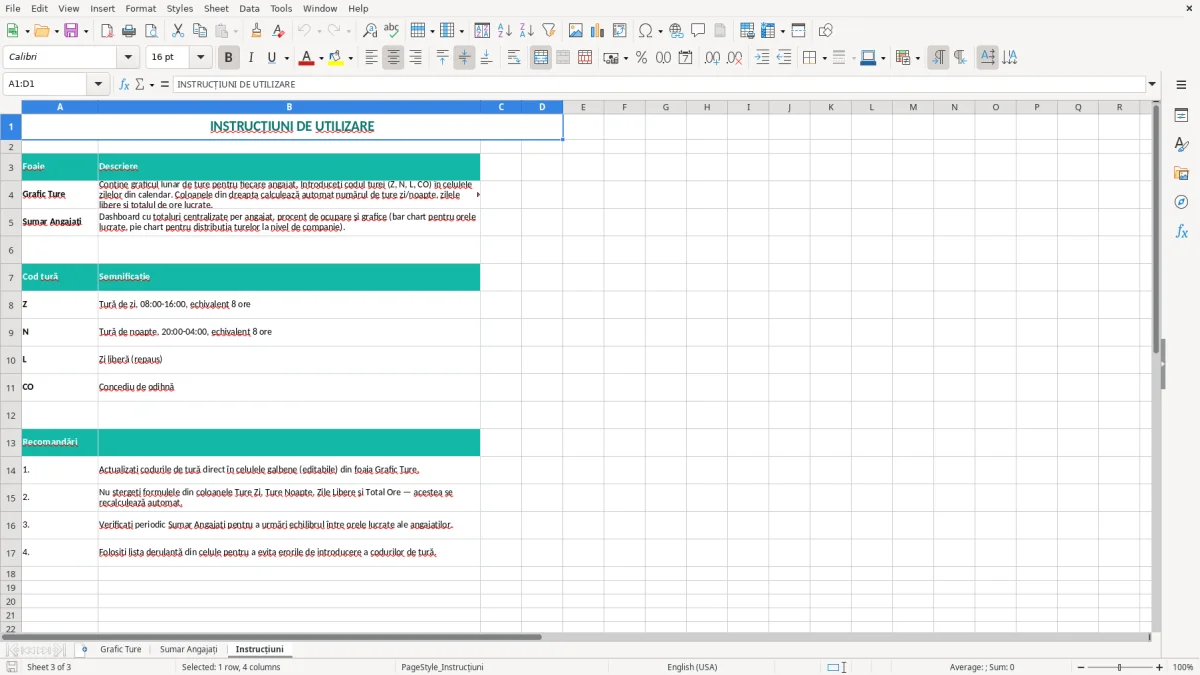Expand the formula bar with its arrow
The height and width of the screenshot is (675, 1200).
click(x=1153, y=85)
